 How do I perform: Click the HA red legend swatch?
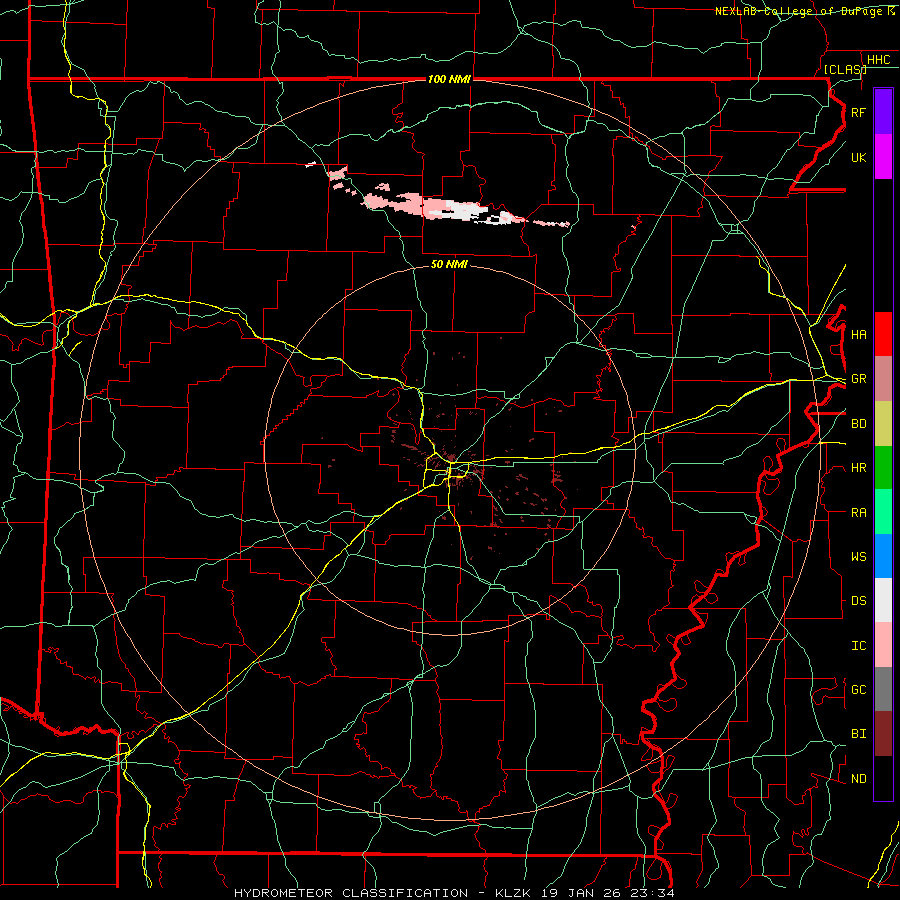click(883, 334)
